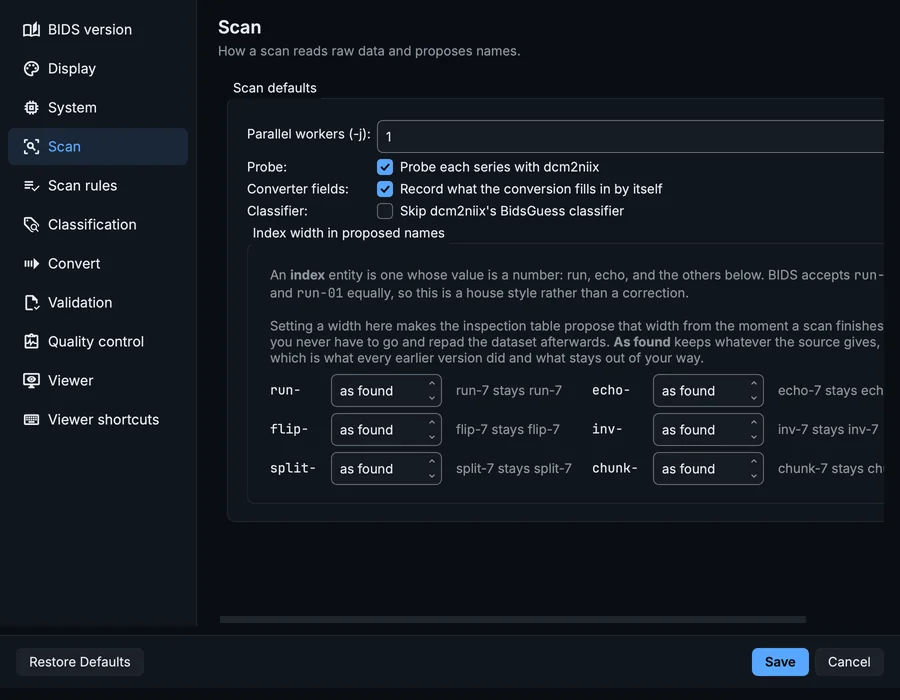This screenshot has height=700, width=900.
Task: Click the 'Classifier:' label
Action: tap(277, 211)
